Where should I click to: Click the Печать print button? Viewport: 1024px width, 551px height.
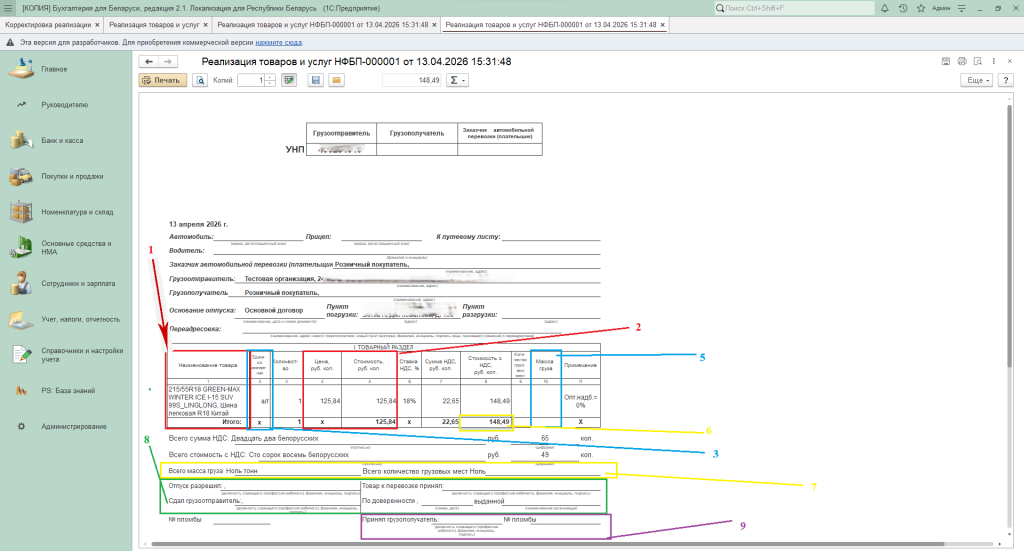[x=162, y=80]
